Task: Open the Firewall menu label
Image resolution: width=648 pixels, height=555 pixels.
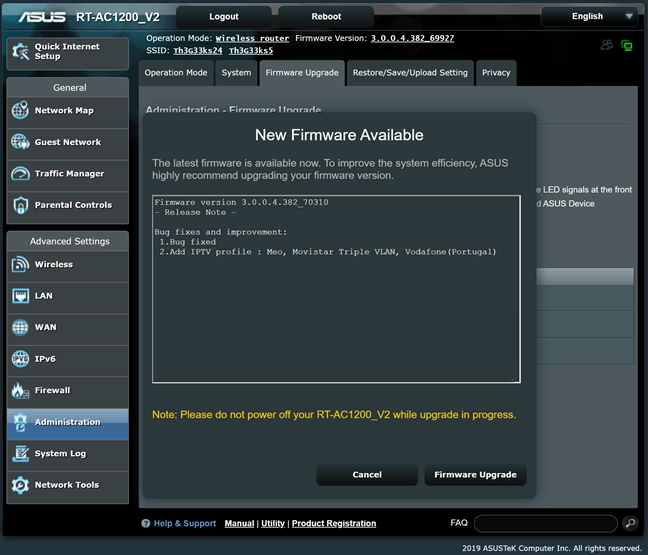Action: tap(52, 391)
